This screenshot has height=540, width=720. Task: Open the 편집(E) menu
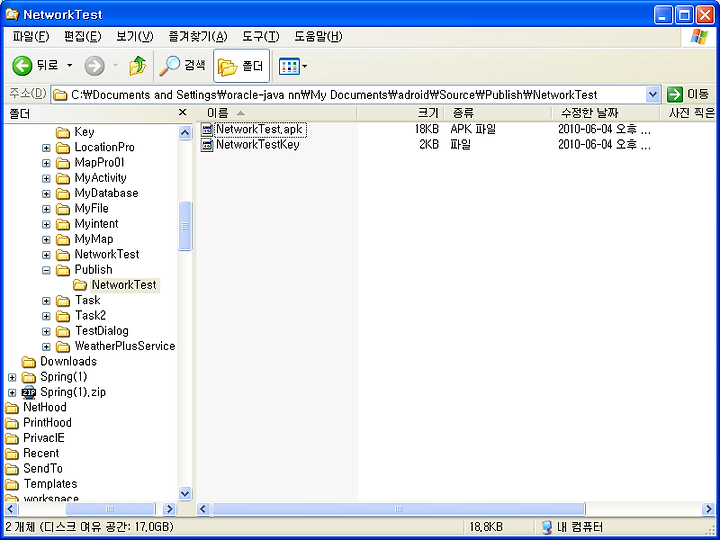pos(82,37)
